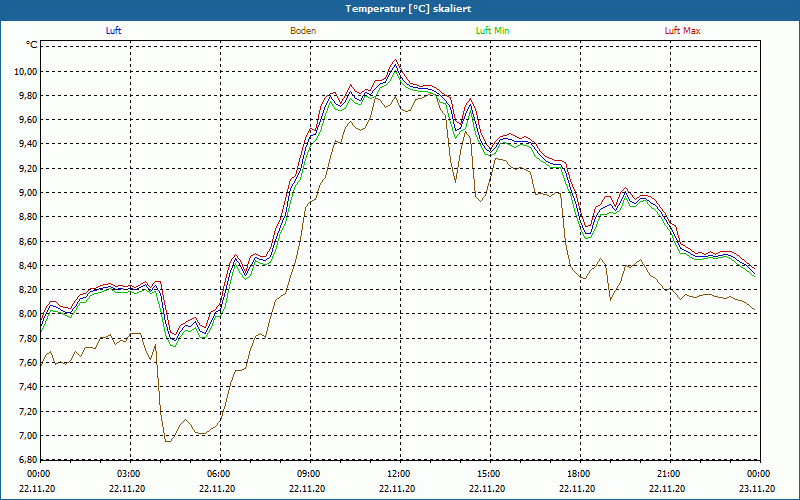800x500 pixels.
Task: Click the 9,20 Y-axis value
Action: tap(29, 168)
